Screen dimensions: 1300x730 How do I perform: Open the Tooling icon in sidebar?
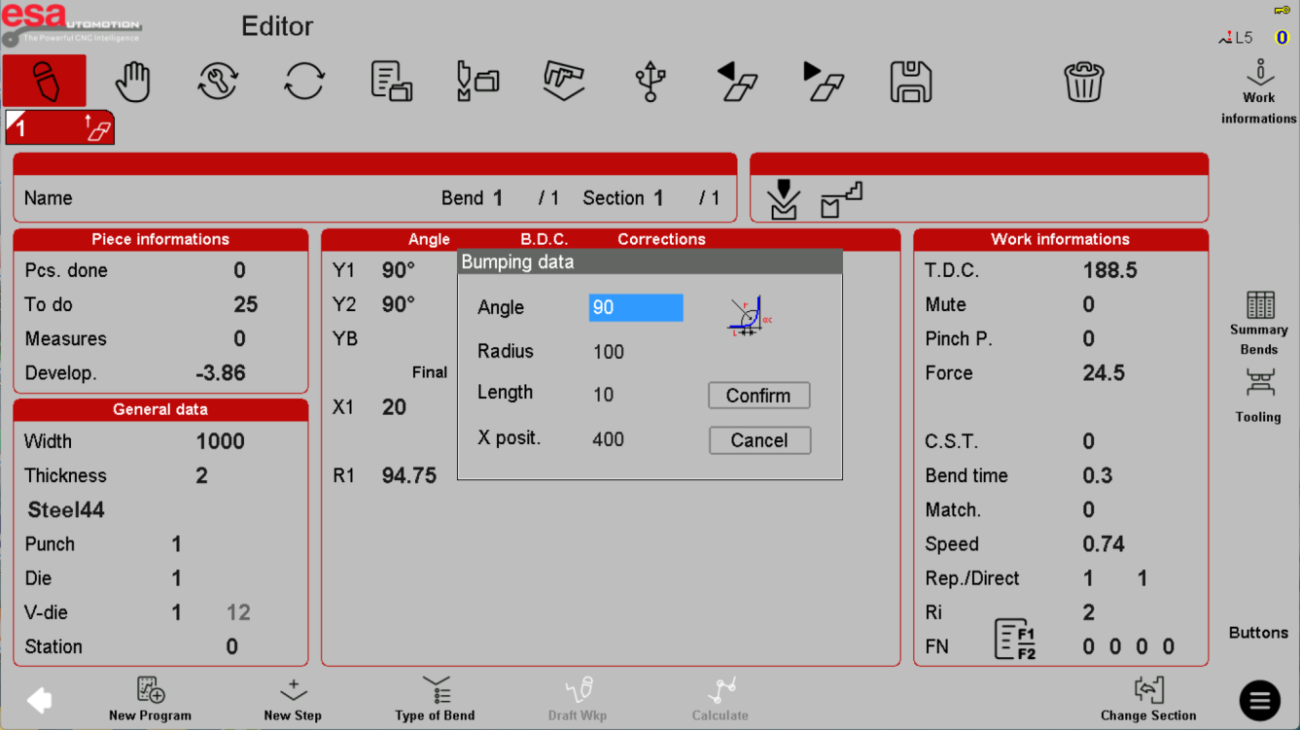tap(1258, 394)
